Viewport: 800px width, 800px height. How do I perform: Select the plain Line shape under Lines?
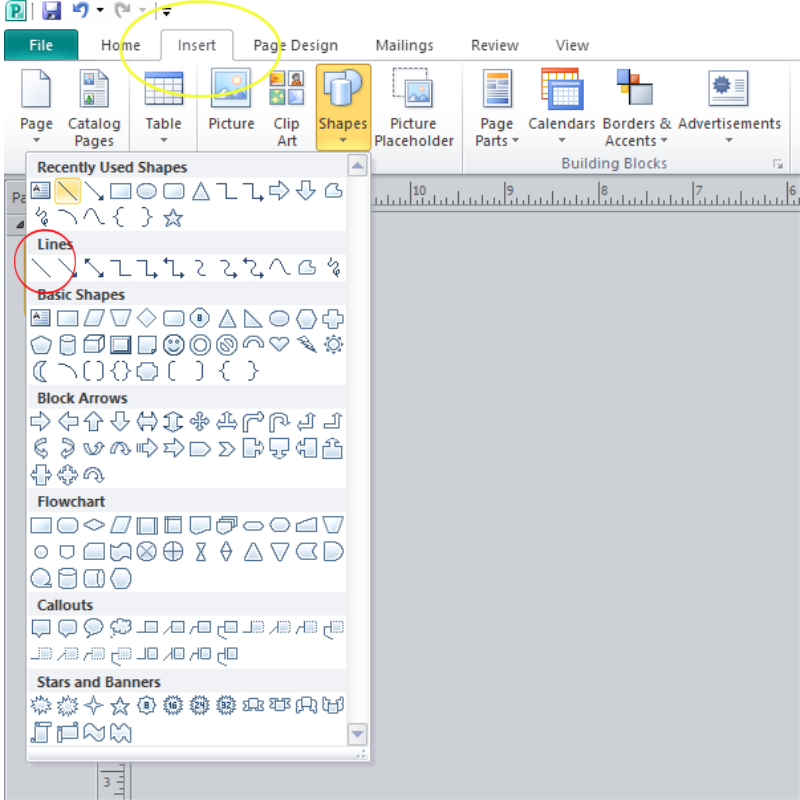(41, 268)
